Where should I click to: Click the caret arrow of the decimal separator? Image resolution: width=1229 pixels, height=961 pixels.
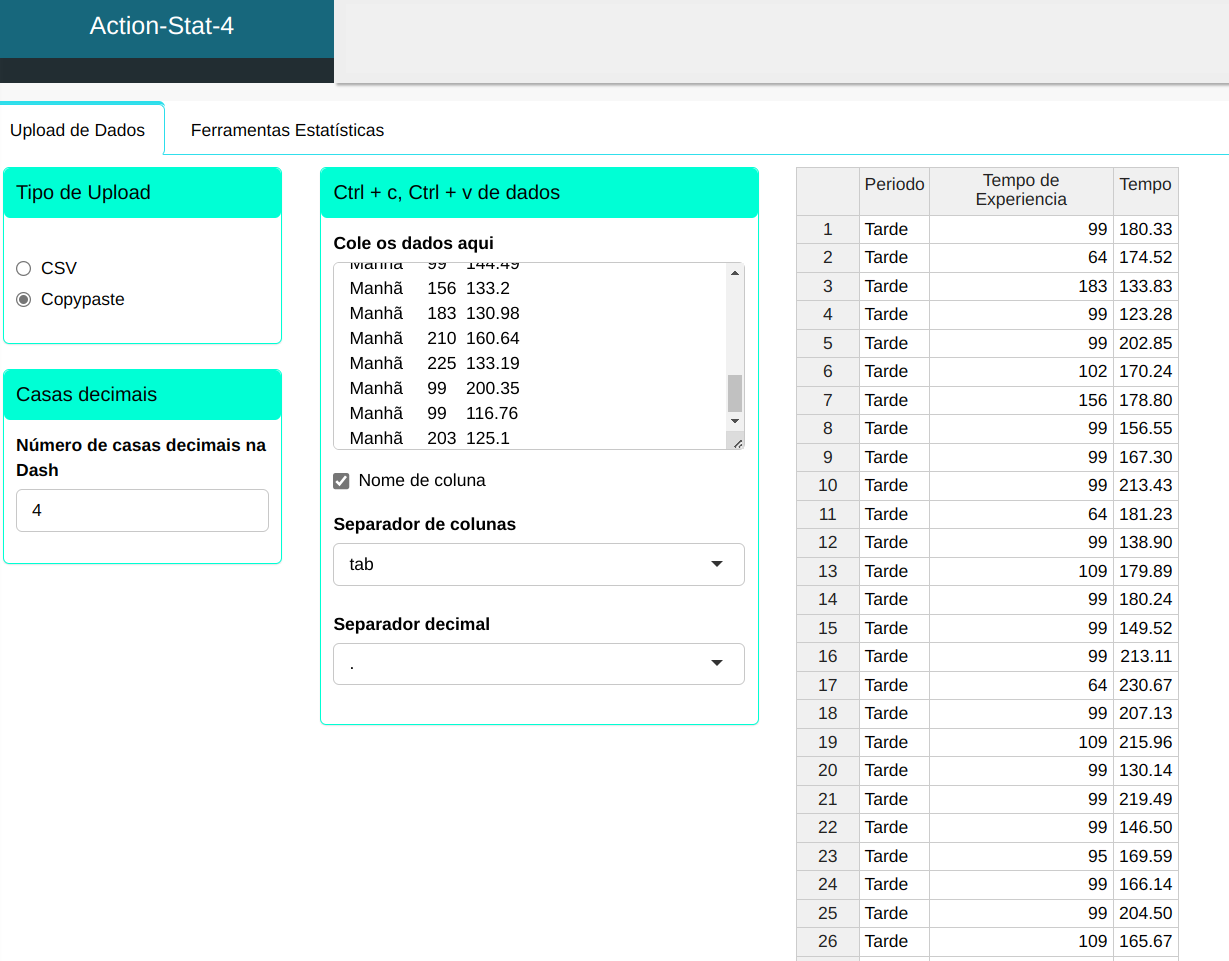click(x=716, y=663)
